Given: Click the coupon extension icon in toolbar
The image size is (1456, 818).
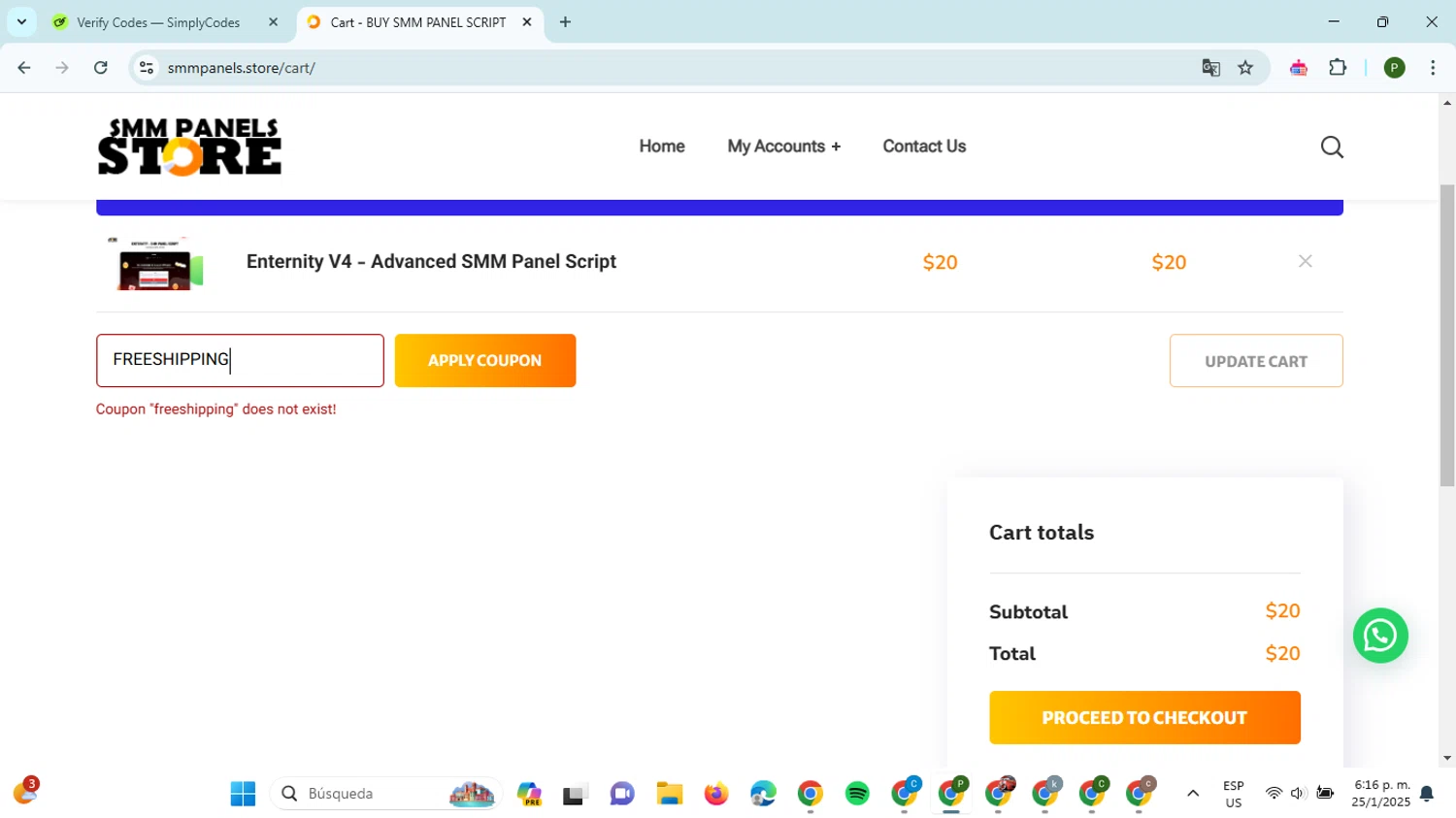Looking at the screenshot, I should click(1298, 68).
